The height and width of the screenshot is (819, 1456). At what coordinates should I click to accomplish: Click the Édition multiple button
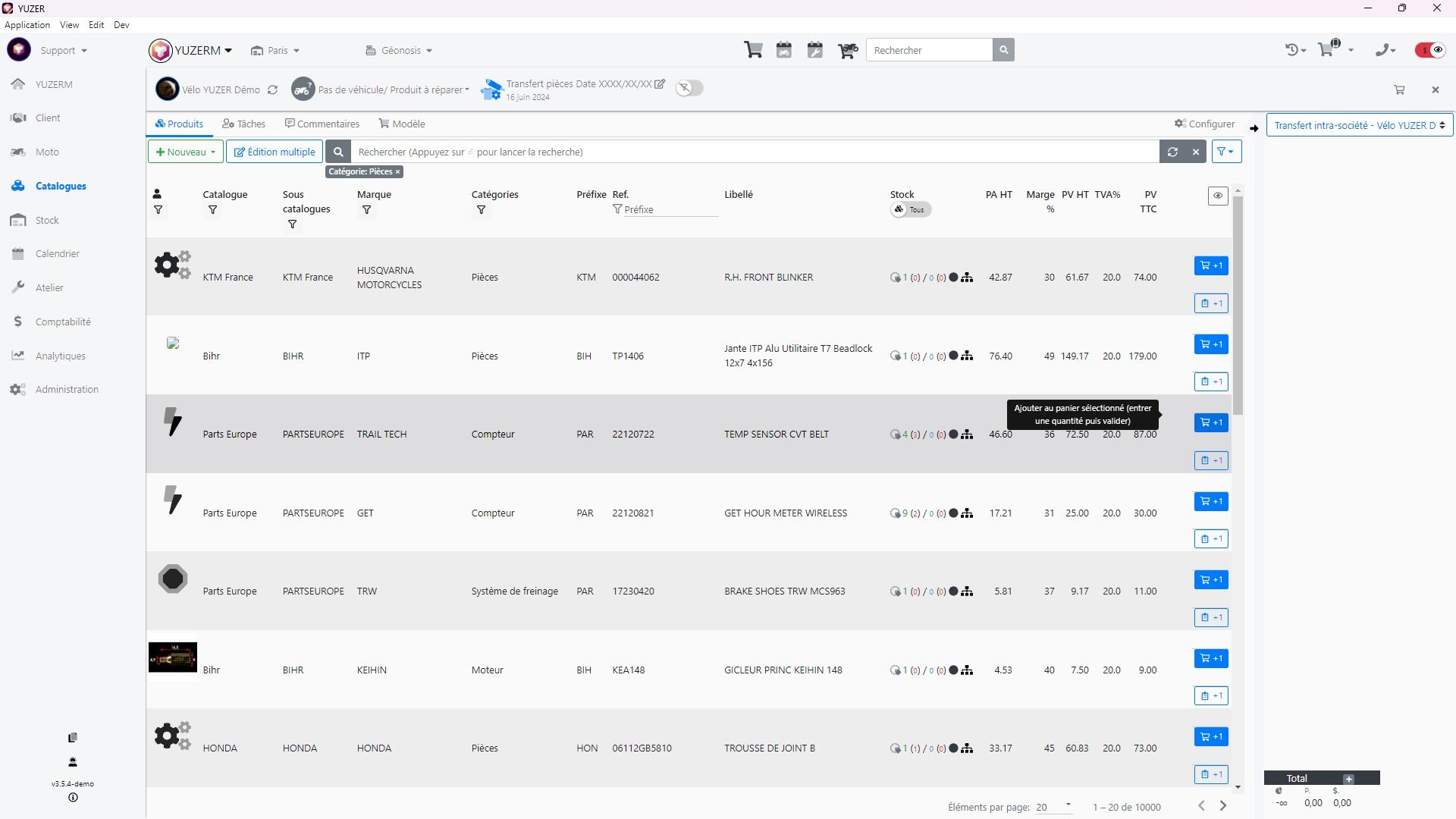point(275,152)
